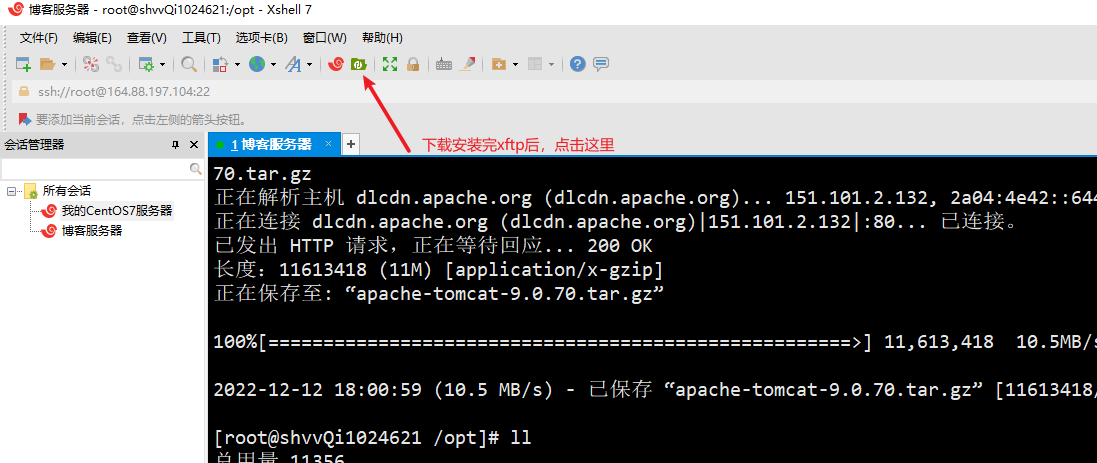Click the padlock Lock Screen icon
1097x463 pixels.
[x=413, y=64]
